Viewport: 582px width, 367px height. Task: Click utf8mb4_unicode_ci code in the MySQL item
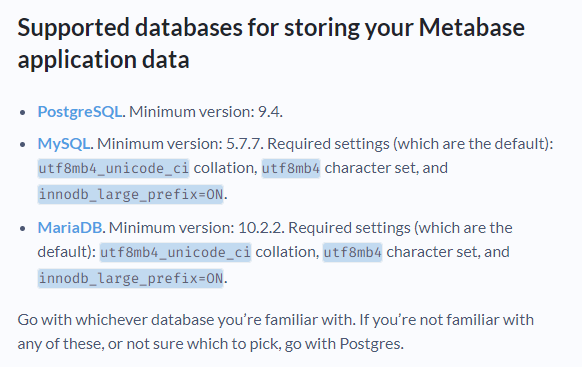pyautogui.click(x=114, y=168)
